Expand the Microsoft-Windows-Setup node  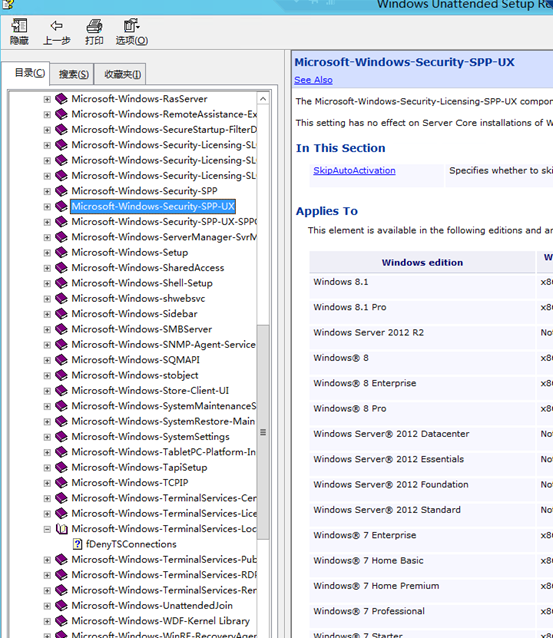47,253
